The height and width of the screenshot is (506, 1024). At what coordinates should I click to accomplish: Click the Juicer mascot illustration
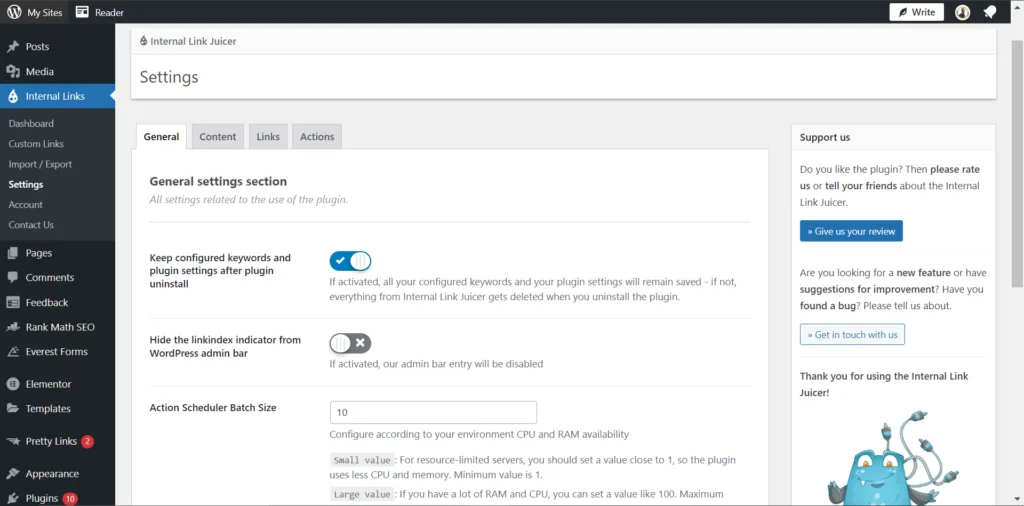point(893,457)
